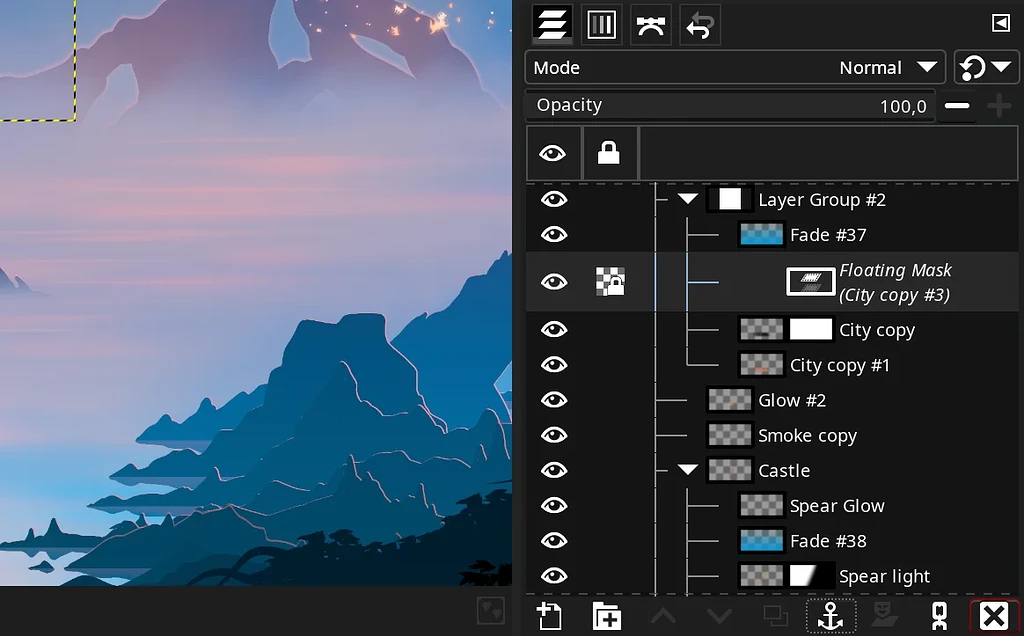Switch to the Channels tab
Image resolution: width=1024 pixels, height=636 pixels.
pyautogui.click(x=601, y=24)
